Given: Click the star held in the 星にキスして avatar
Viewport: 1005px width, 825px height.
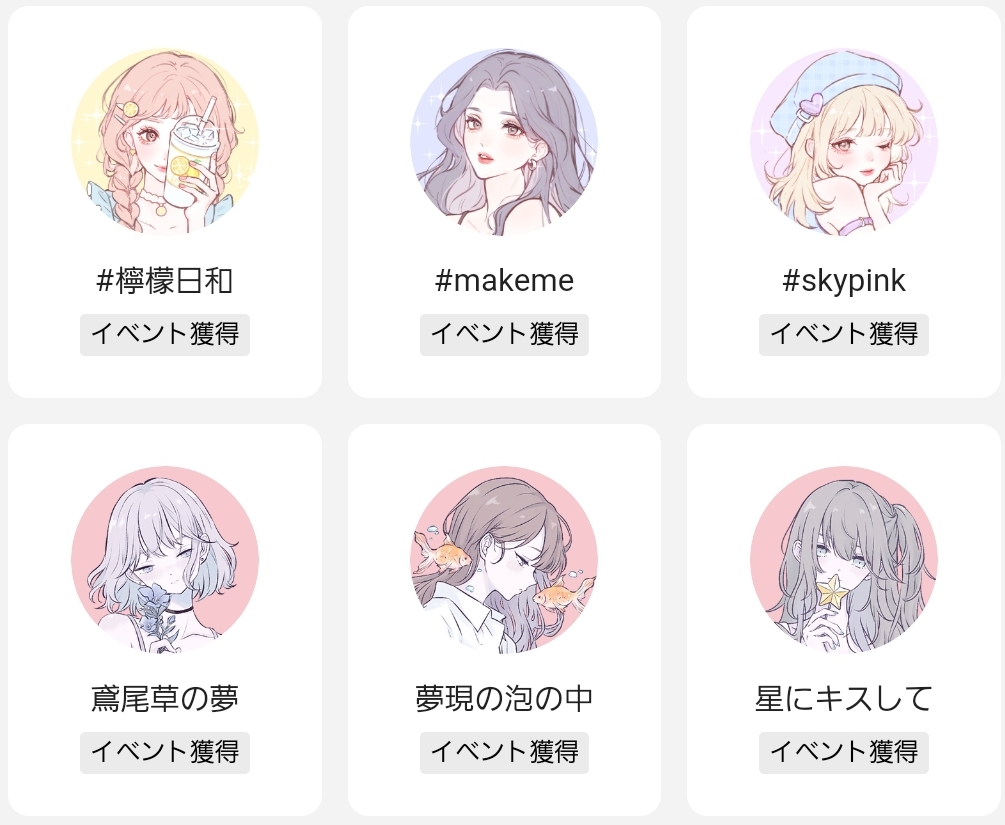Looking at the screenshot, I should [833, 592].
